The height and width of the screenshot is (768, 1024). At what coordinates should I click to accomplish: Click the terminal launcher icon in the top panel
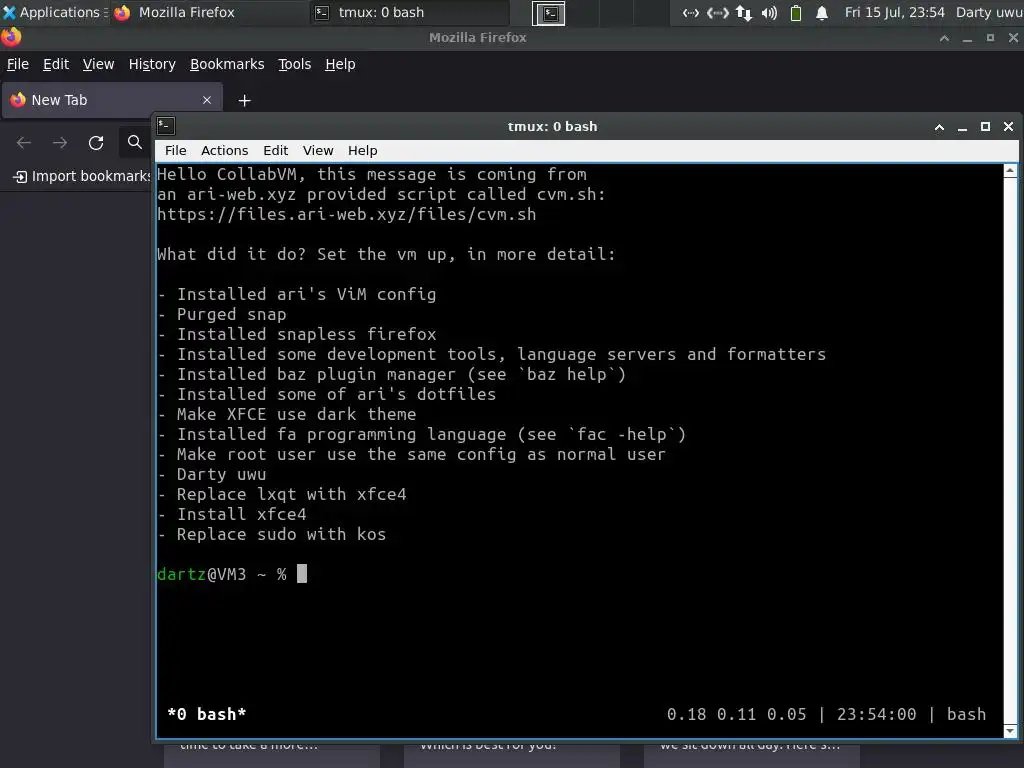coord(549,13)
